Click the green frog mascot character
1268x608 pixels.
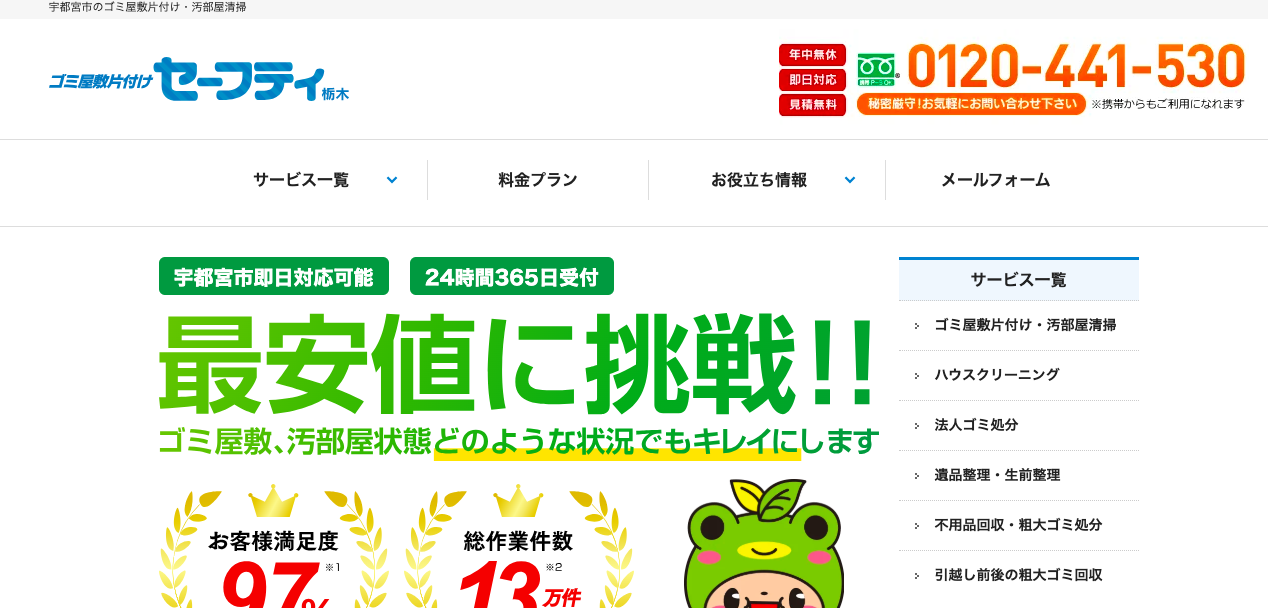click(763, 543)
